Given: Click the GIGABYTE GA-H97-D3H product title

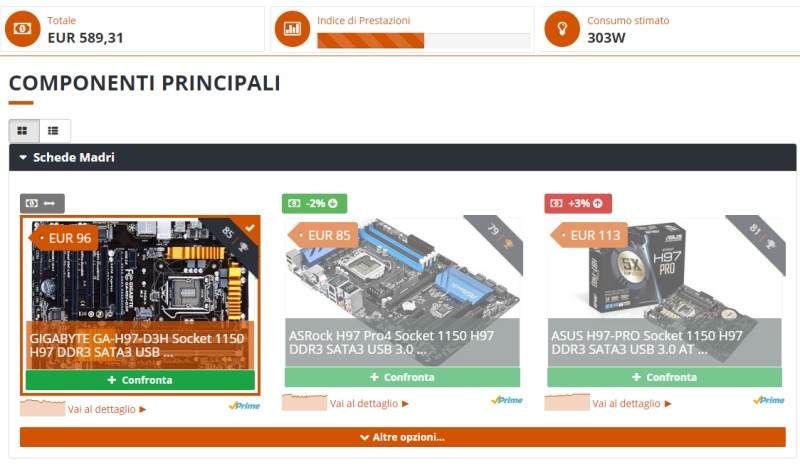Looking at the screenshot, I should 137,346.
